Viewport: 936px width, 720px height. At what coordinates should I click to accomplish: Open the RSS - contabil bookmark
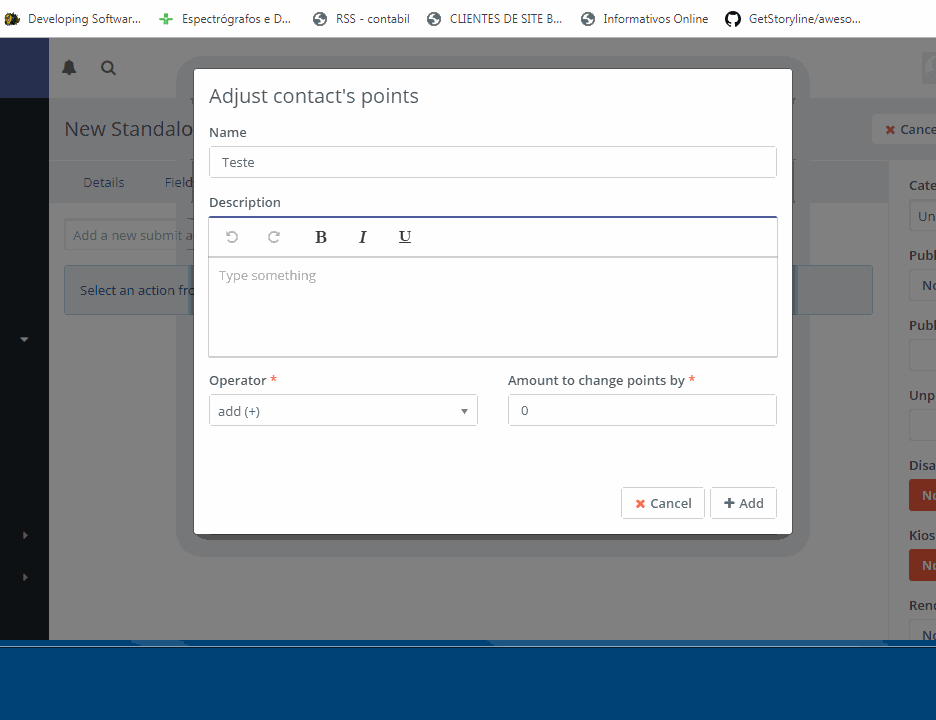362,19
